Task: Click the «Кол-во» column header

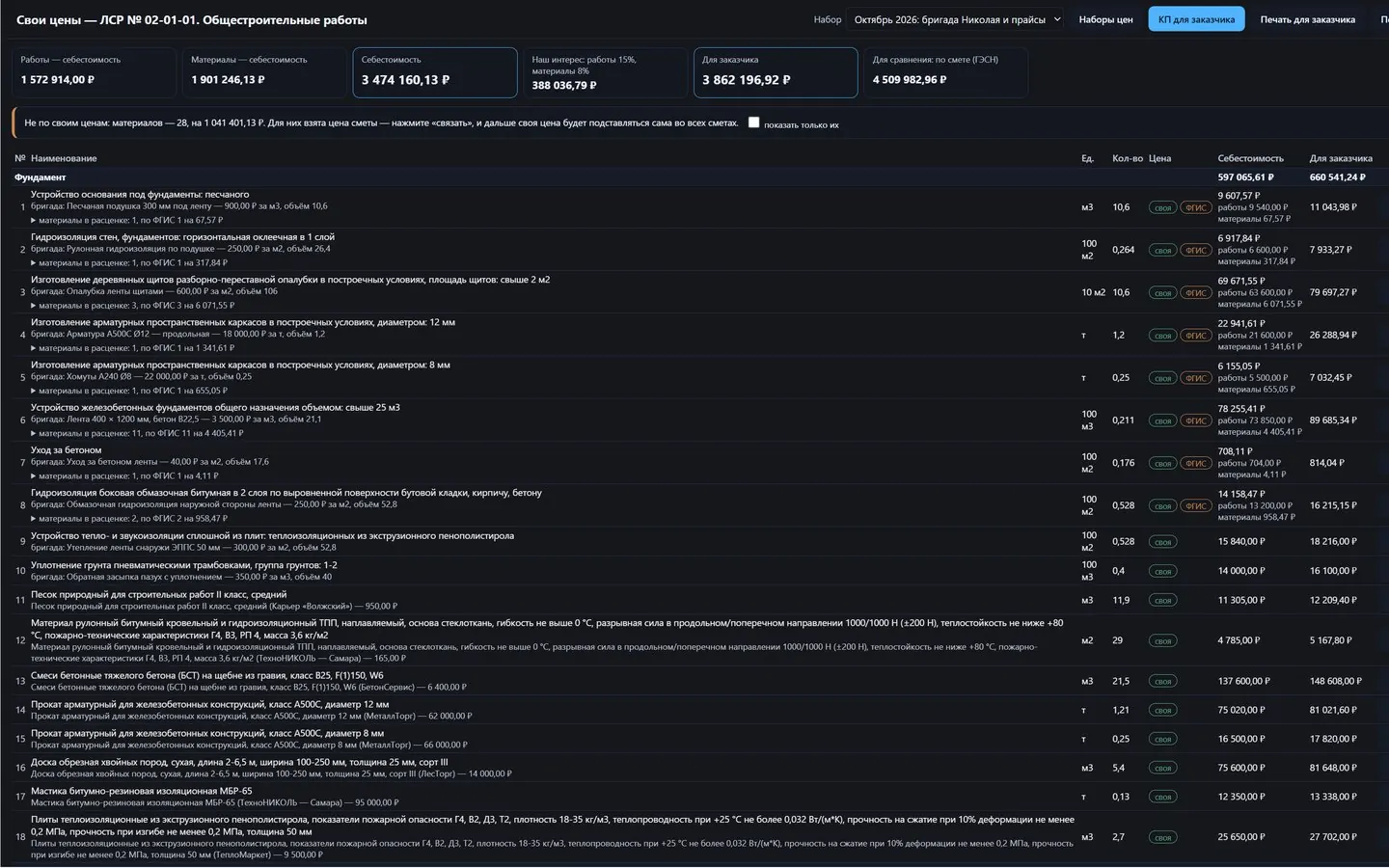Action: tap(1128, 158)
